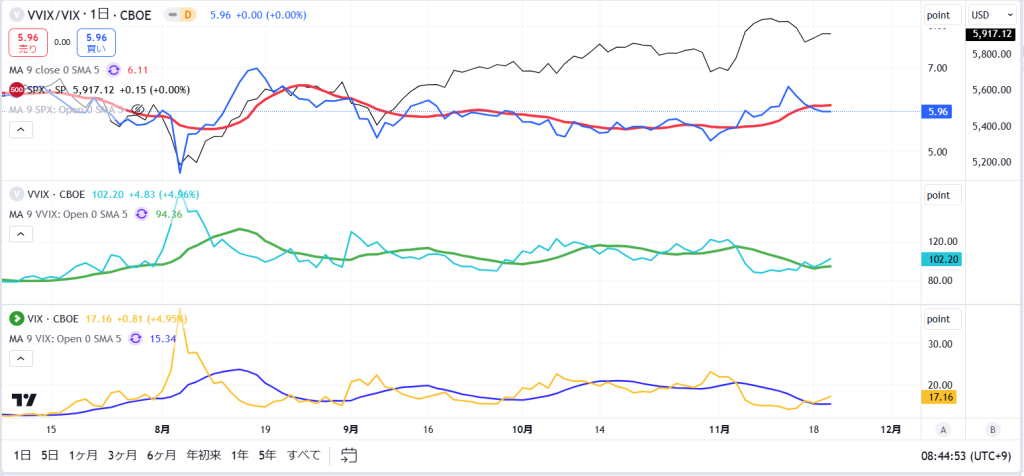Click the TradingView logo icon
The image size is (1024, 476).
(x=25, y=400)
